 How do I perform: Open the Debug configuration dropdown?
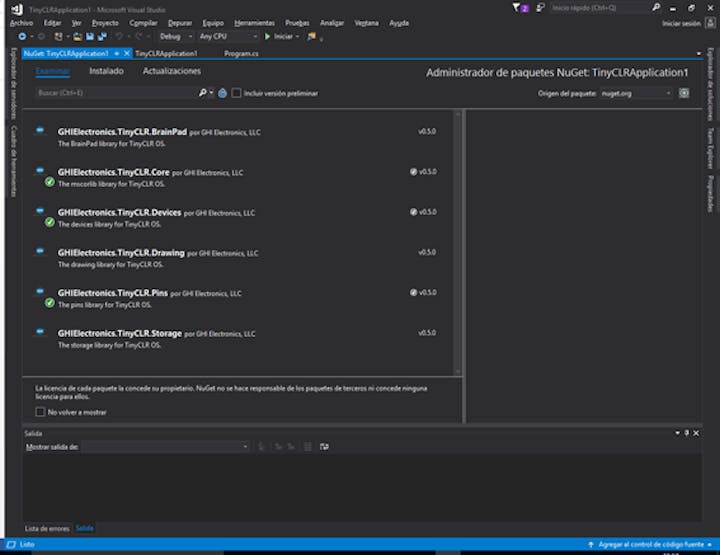(176, 36)
